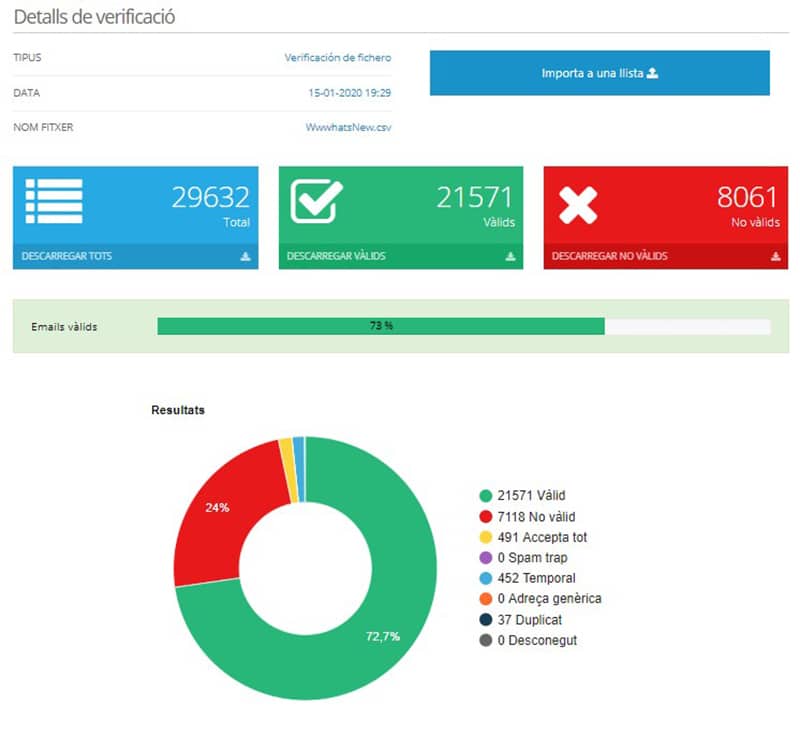Click Descarregar Vàlids link

(x=336, y=256)
